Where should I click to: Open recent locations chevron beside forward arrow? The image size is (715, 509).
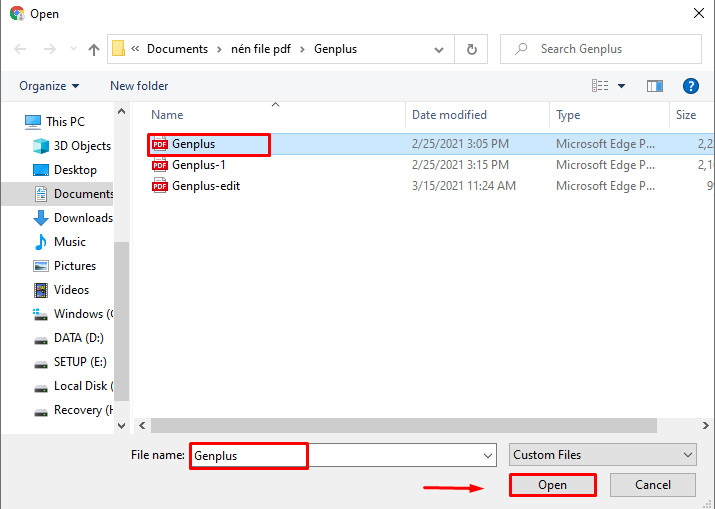73,48
